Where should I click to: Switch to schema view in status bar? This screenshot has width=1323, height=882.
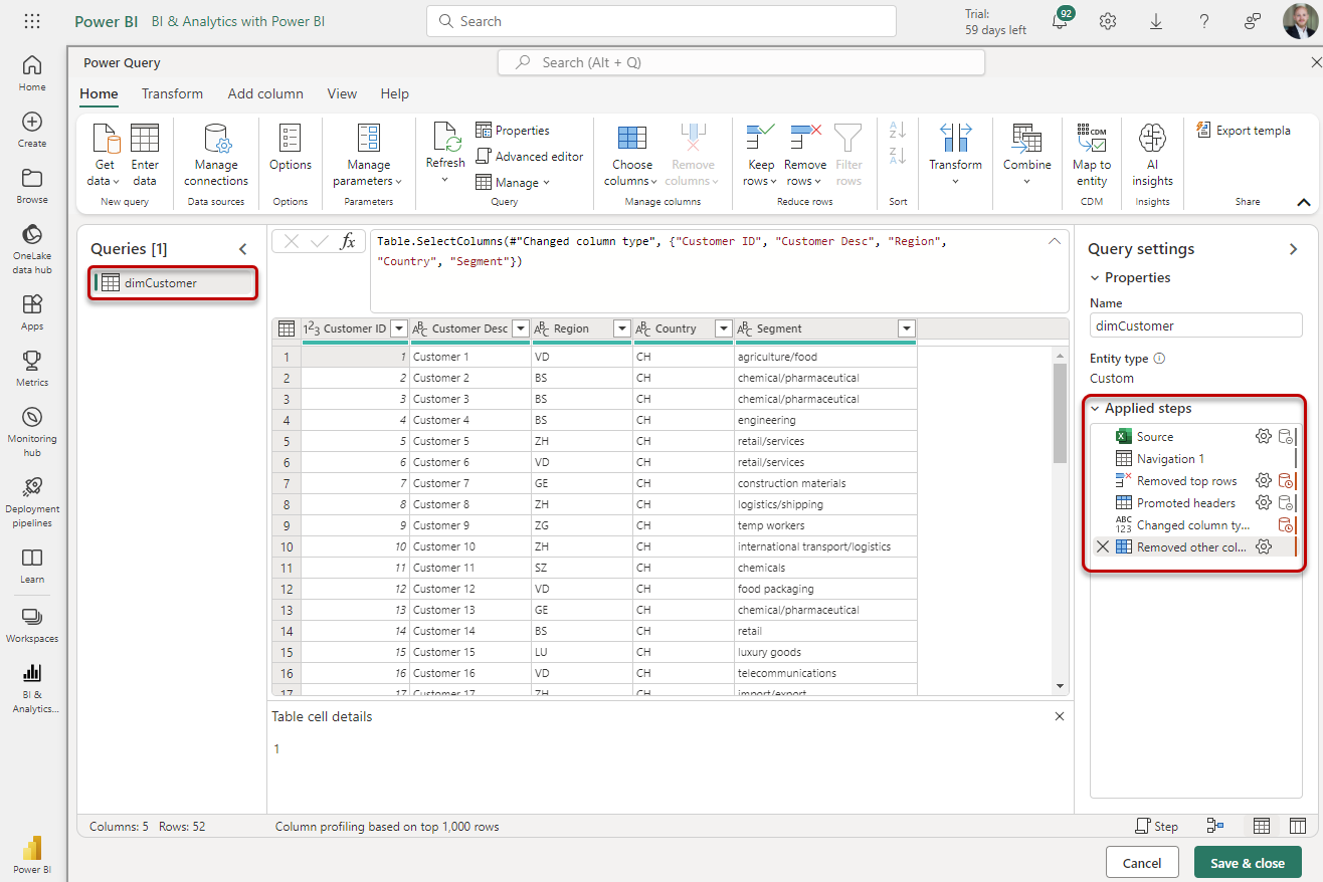(1298, 826)
